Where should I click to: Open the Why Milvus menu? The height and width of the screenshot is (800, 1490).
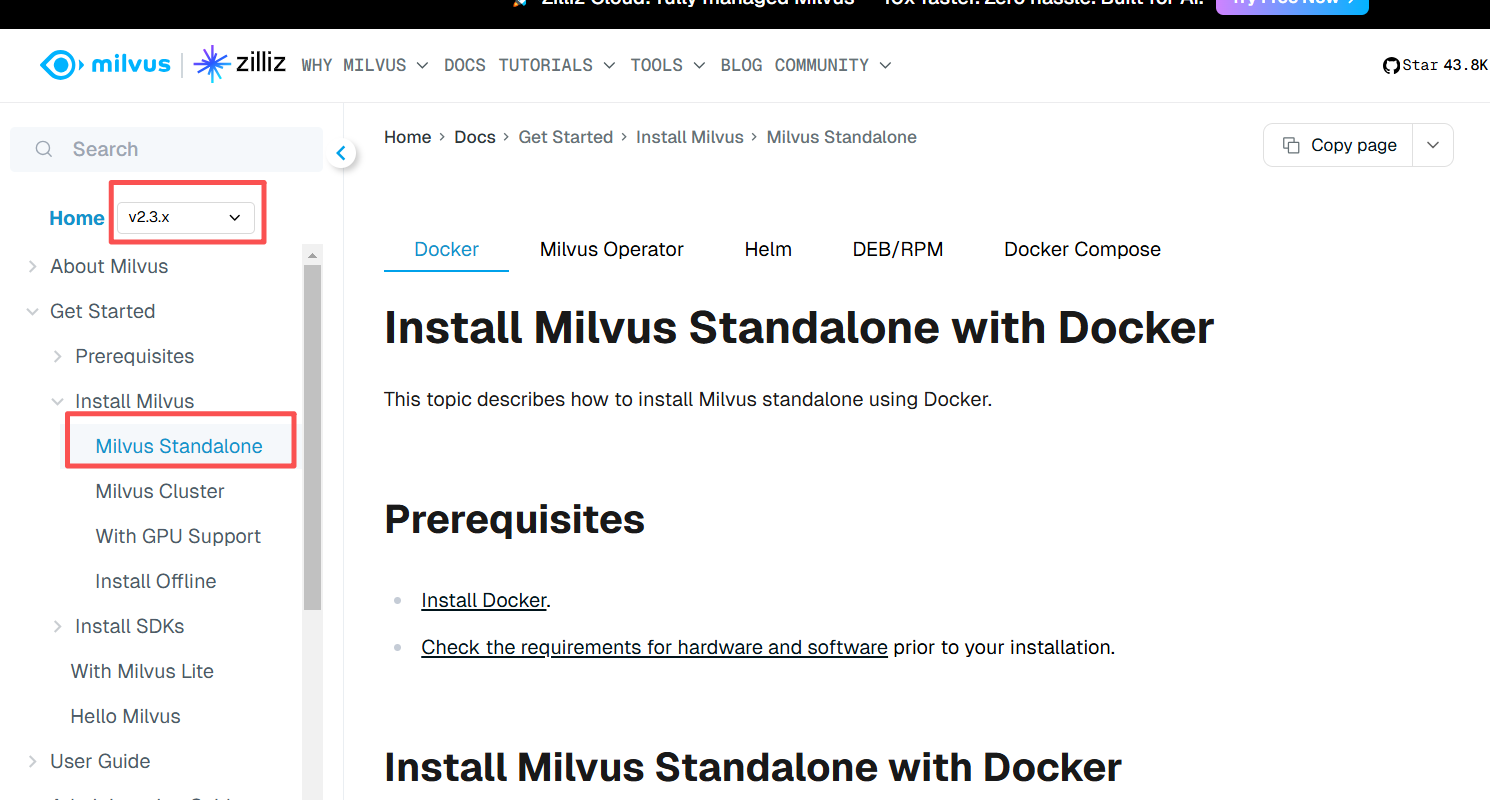tap(365, 65)
